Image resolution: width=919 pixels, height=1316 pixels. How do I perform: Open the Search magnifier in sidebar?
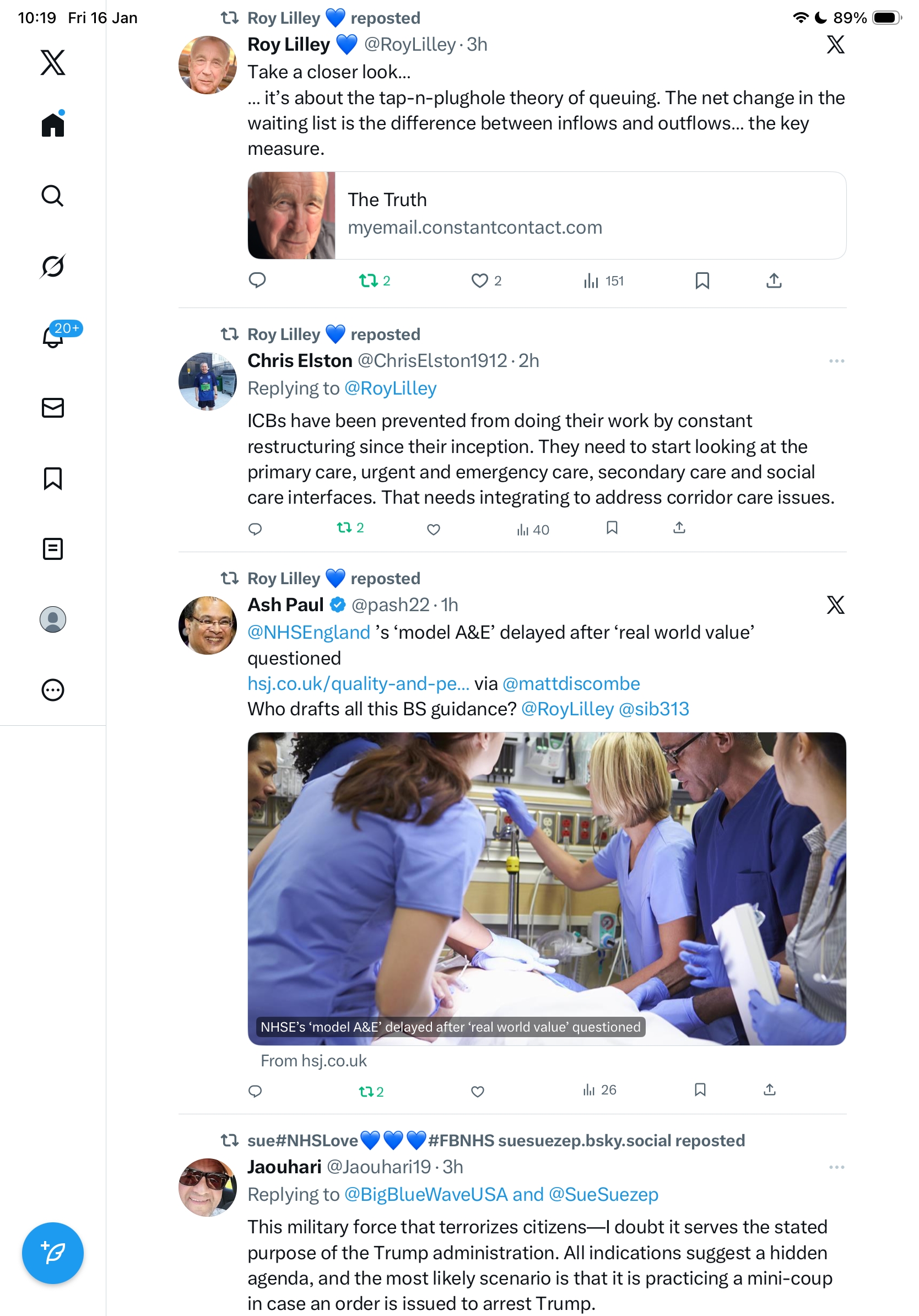[53, 196]
